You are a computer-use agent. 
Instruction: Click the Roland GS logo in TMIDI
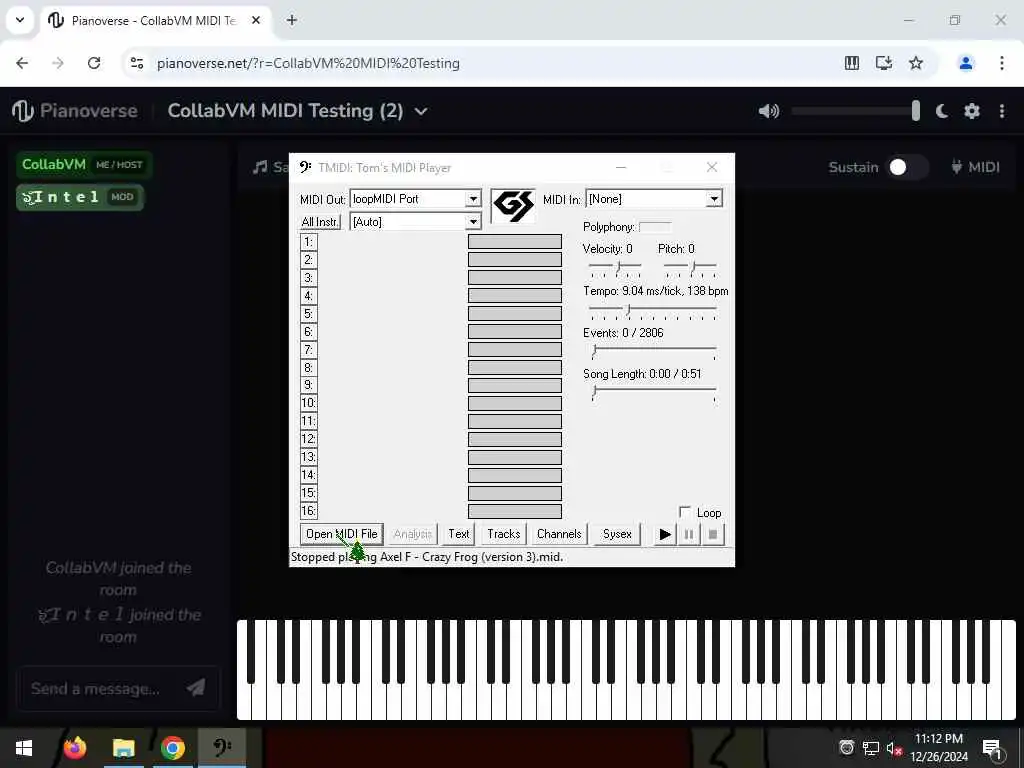(x=513, y=206)
